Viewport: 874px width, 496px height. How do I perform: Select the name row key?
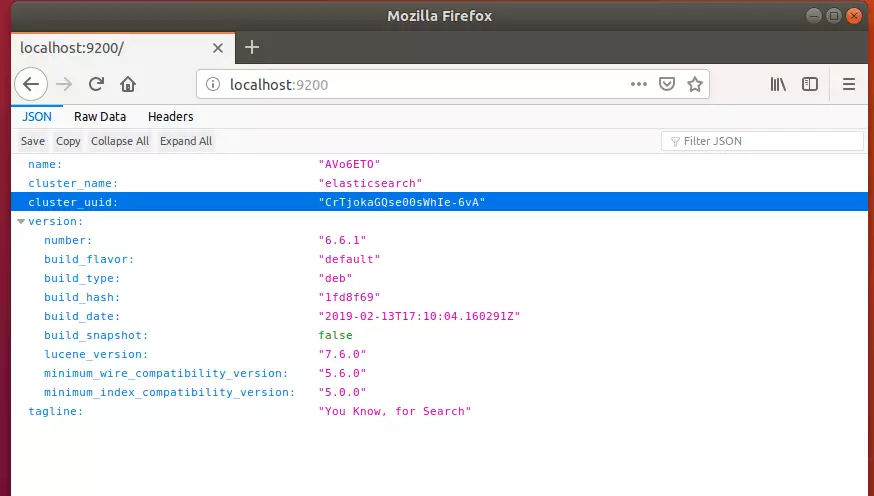click(45, 164)
